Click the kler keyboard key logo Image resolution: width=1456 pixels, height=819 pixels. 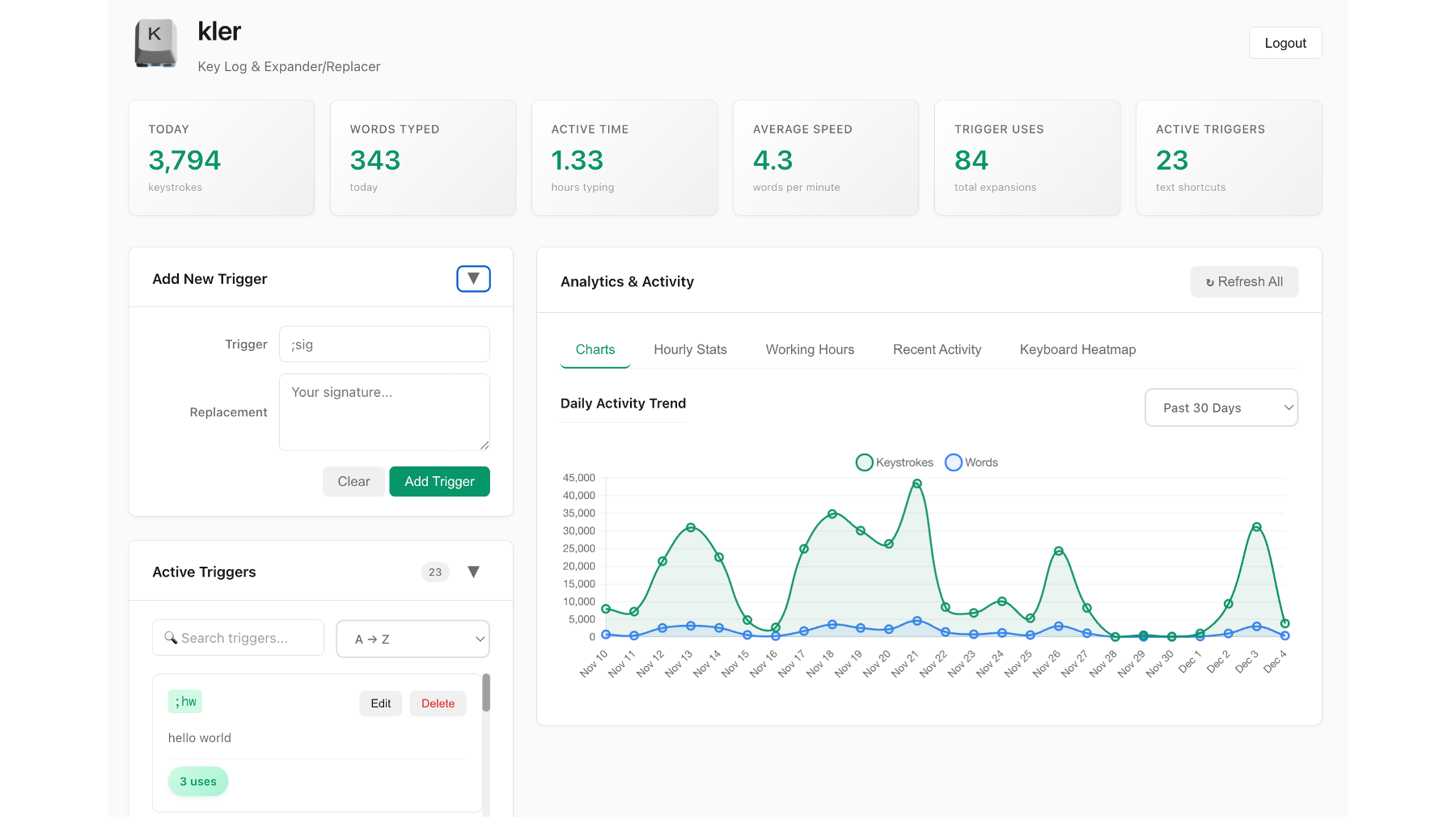[155, 43]
